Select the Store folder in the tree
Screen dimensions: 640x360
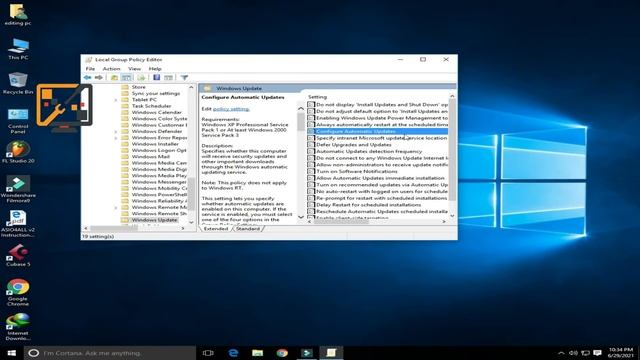(138, 87)
